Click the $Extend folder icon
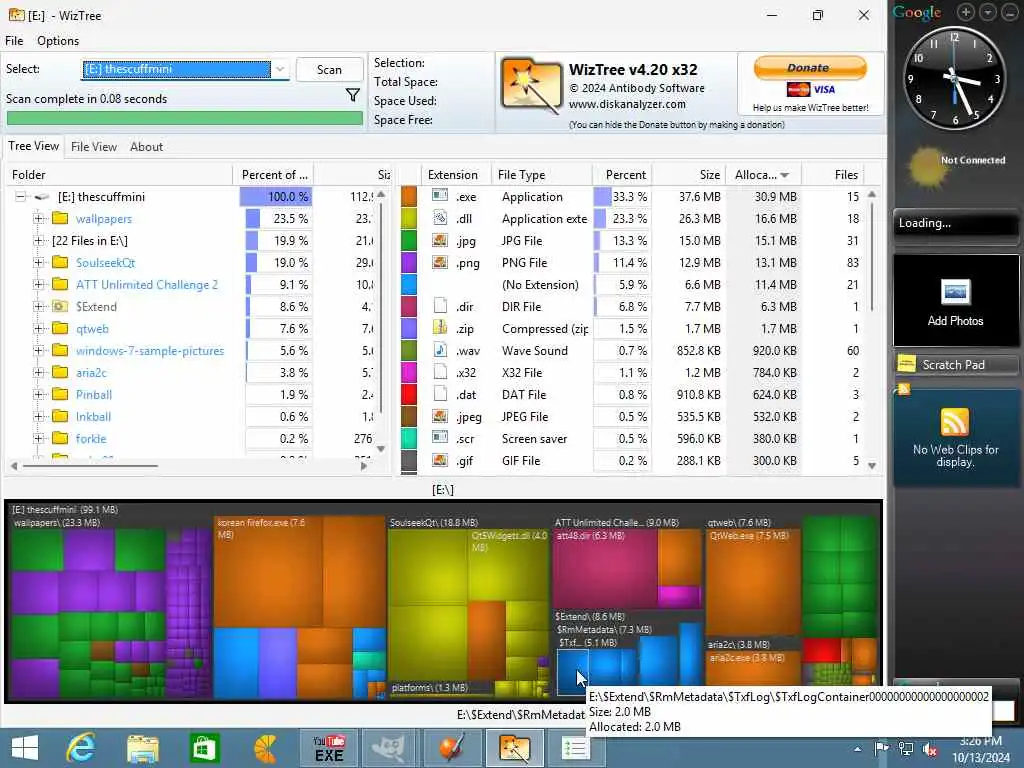The image size is (1024, 768). (x=60, y=306)
